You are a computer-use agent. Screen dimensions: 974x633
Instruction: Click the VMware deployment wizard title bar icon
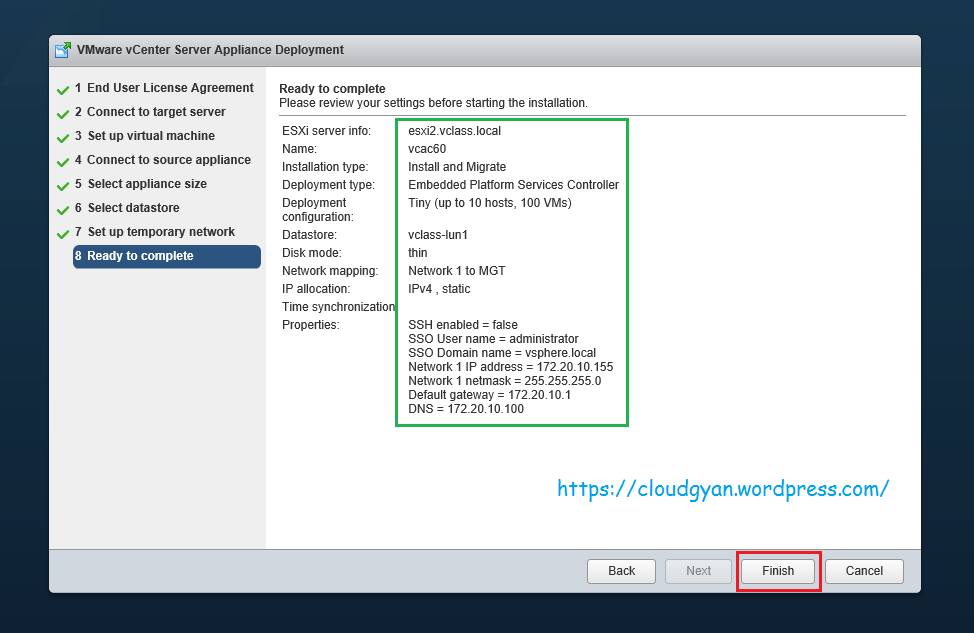(x=62, y=49)
